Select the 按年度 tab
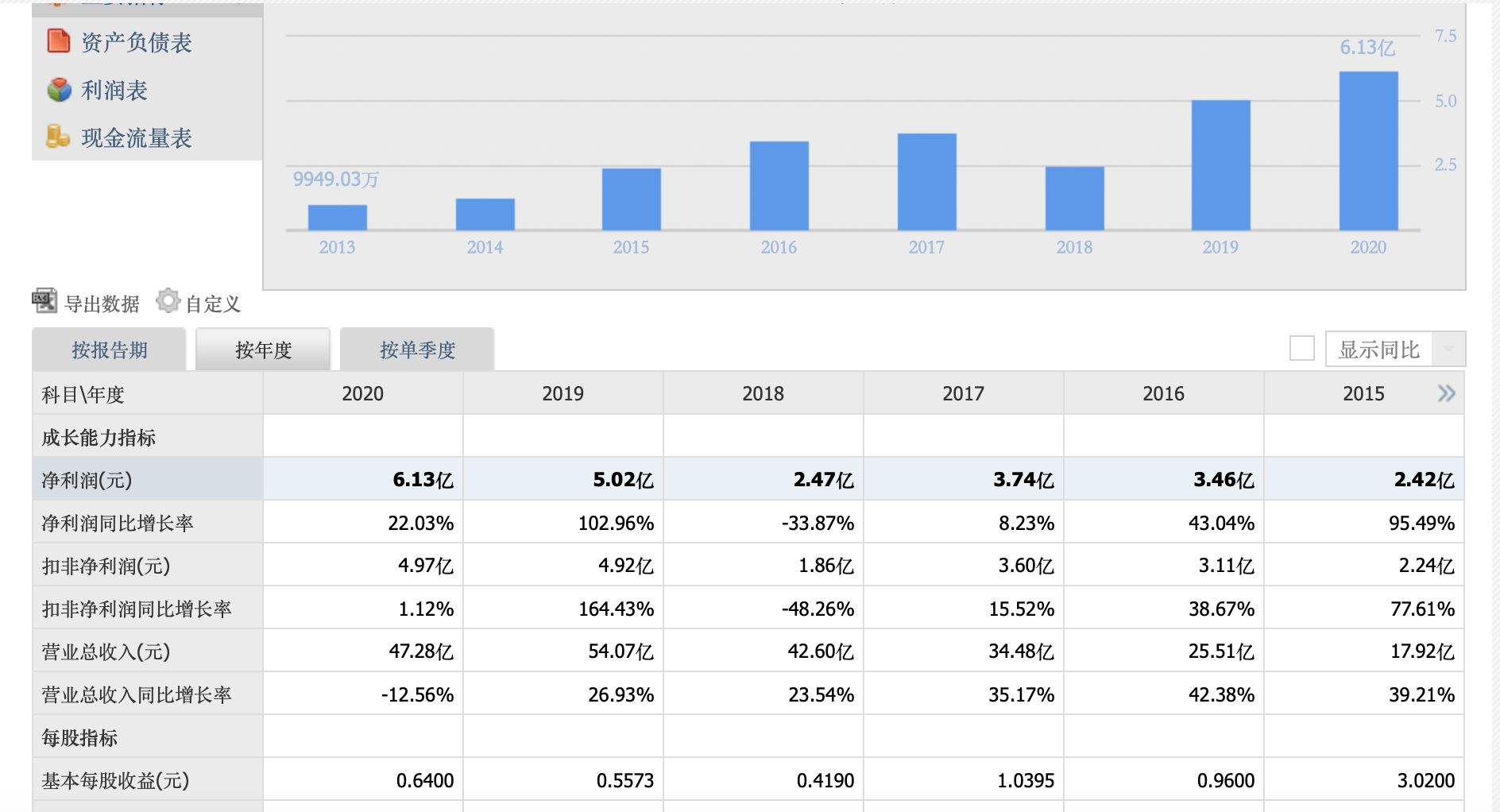 coord(263,350)
